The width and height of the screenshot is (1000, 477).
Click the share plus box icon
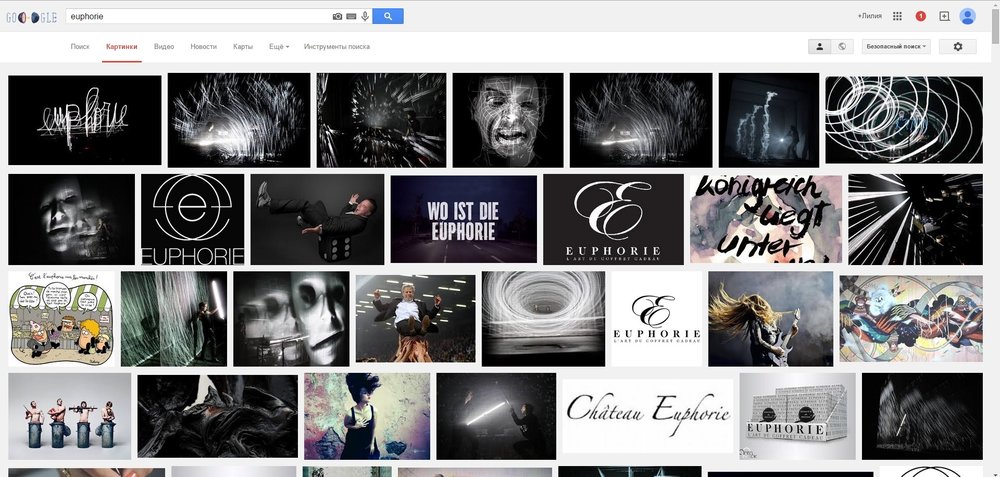(944, 16)
